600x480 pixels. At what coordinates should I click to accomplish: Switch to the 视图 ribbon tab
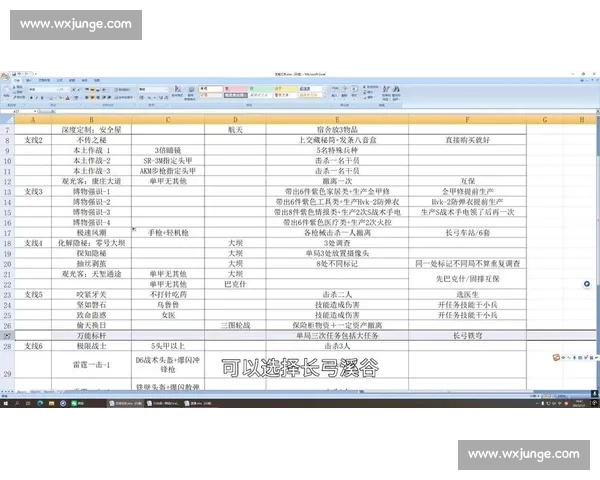pos(96,80)
